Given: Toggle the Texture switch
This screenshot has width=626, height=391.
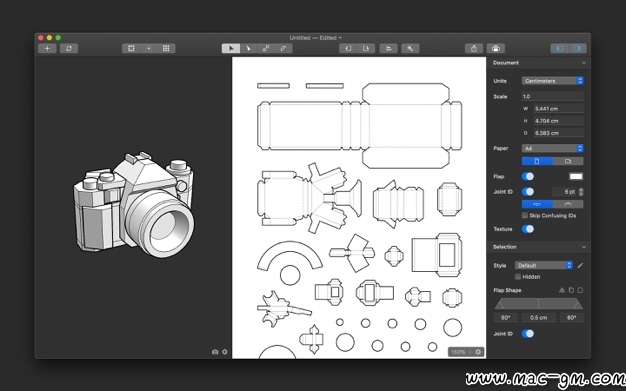Looking at the screenshot, I should pos(528,229).
